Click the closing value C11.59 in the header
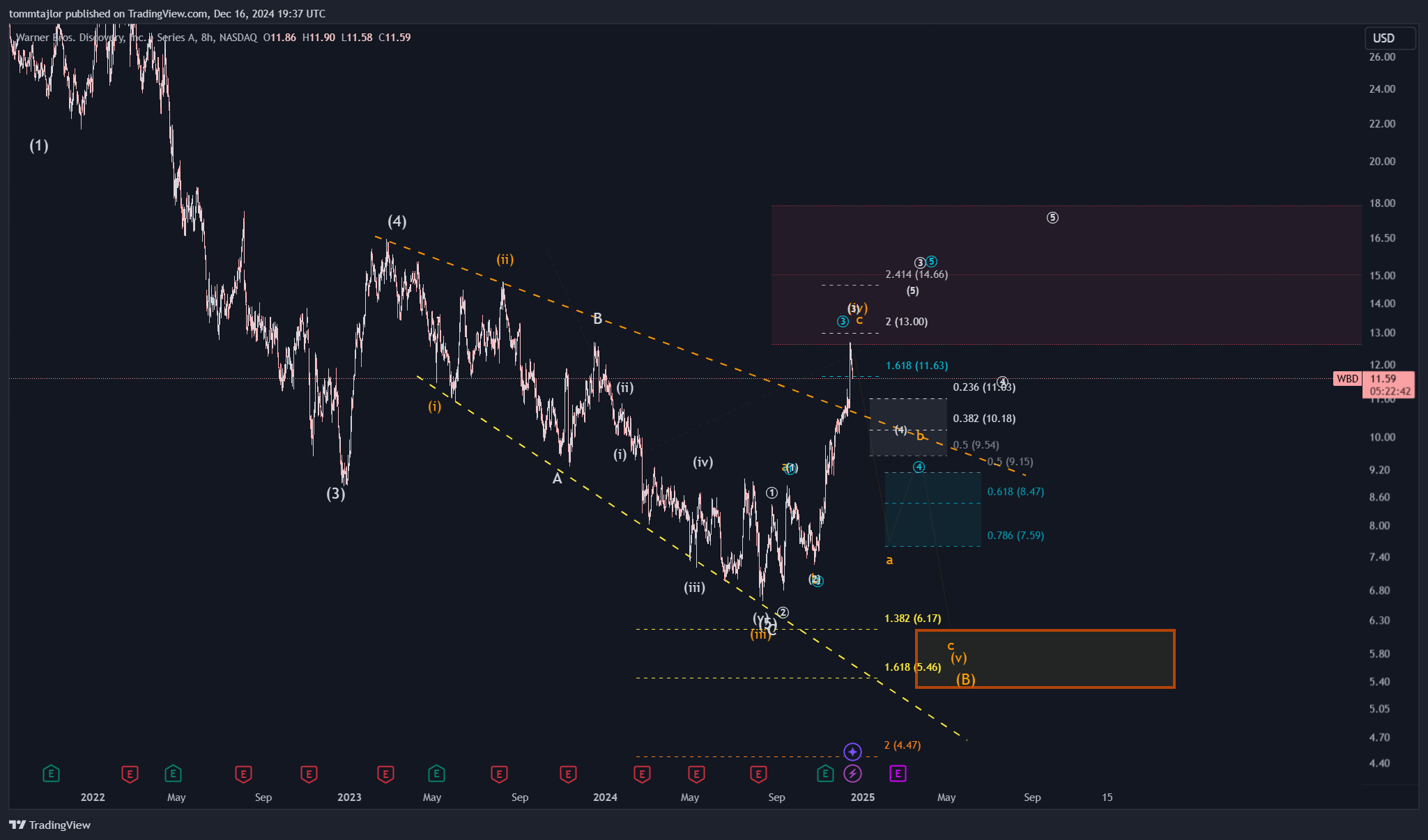 394,38
